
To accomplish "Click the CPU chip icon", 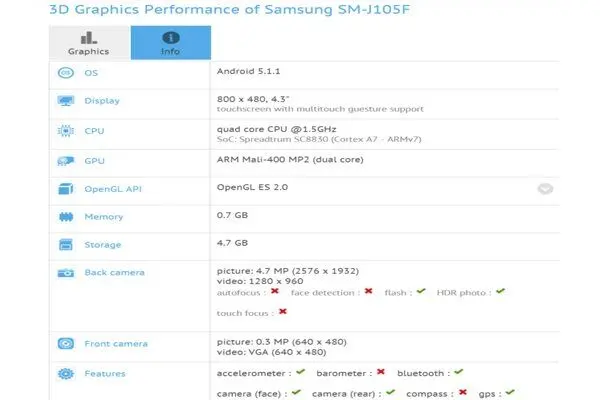I will click(x=66, y=131).
